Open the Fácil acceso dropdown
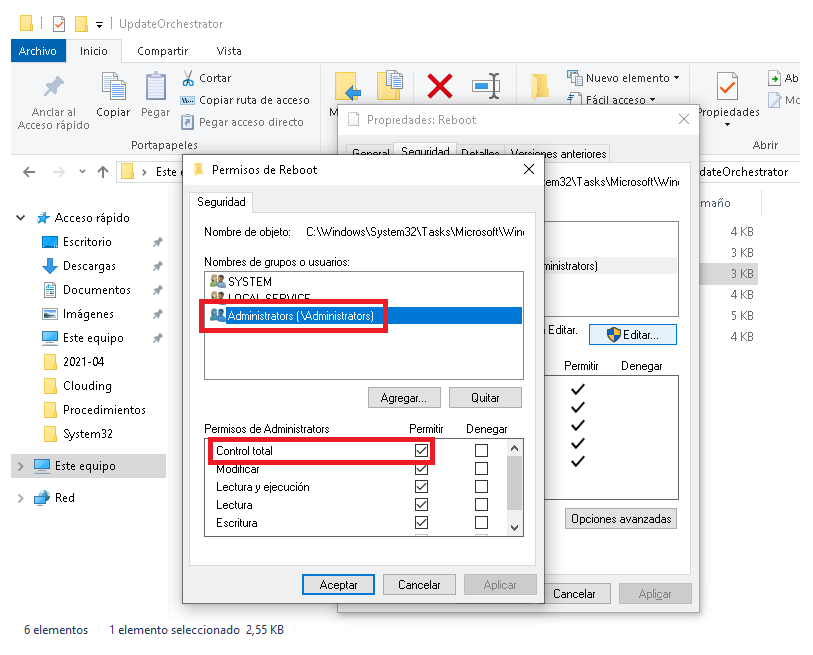 [611, 99]
